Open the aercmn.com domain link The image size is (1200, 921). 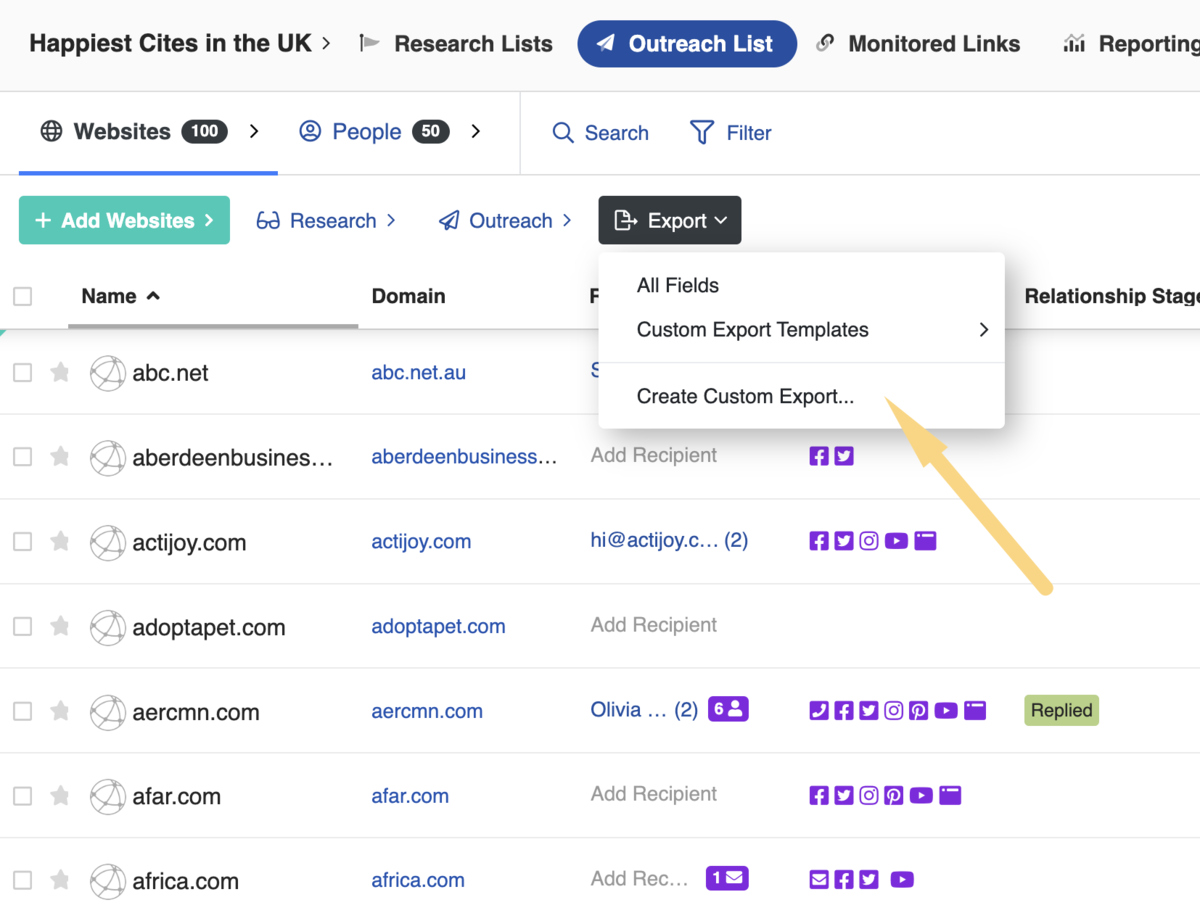(427, 712)
